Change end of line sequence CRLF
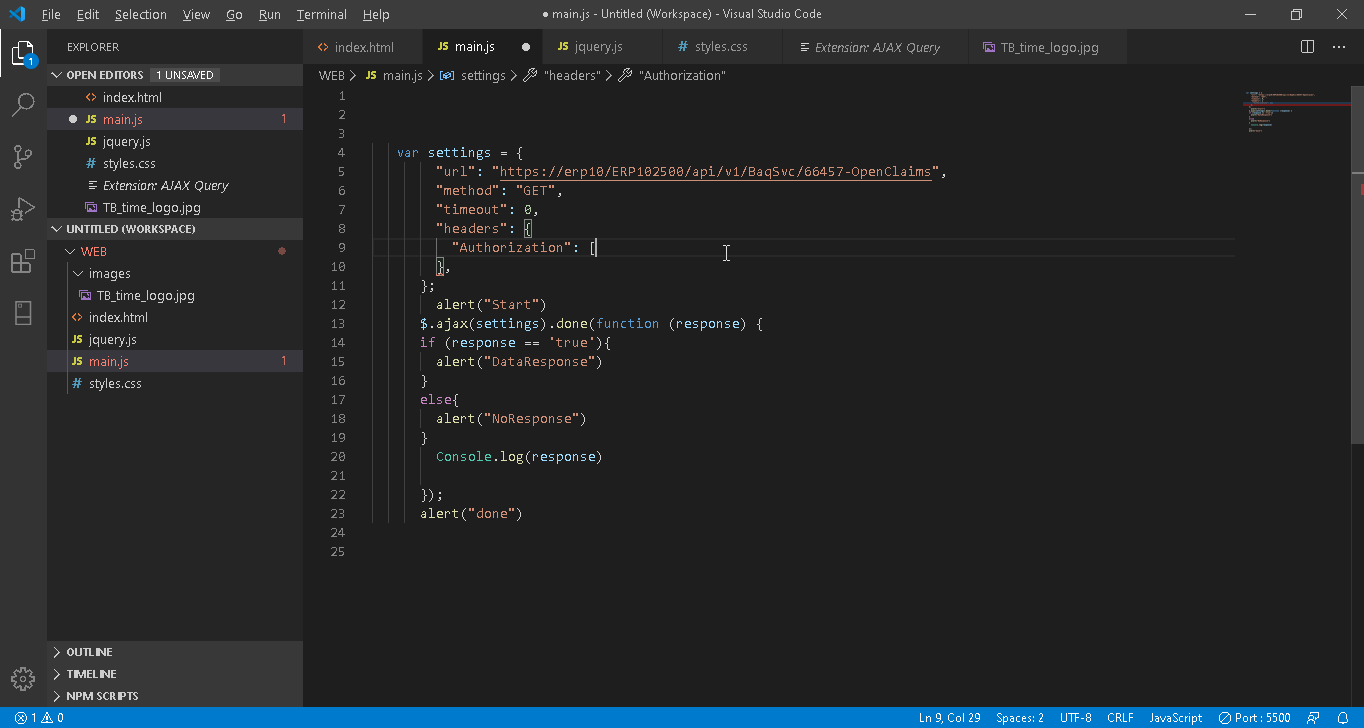Image resolution: width=1364 pixels, height=728 pixels. (x=1120, y=717)
